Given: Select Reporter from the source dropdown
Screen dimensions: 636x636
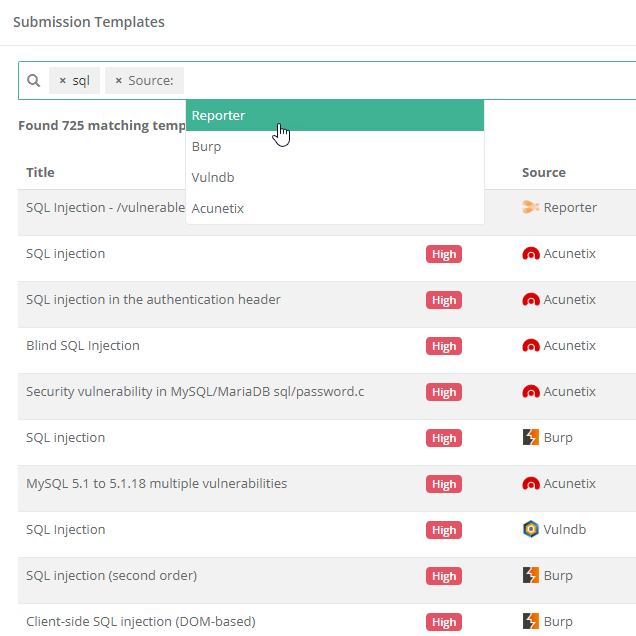Looking at the screenshot, I should [x=335, y=116].
